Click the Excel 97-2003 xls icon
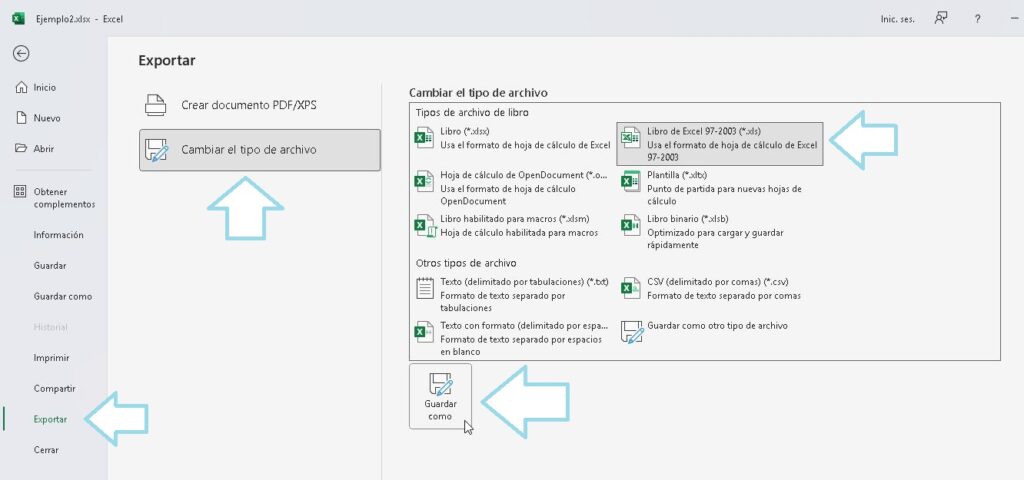Image resolution: width=1024 pixels, height=480 pixels. (630, 138)
